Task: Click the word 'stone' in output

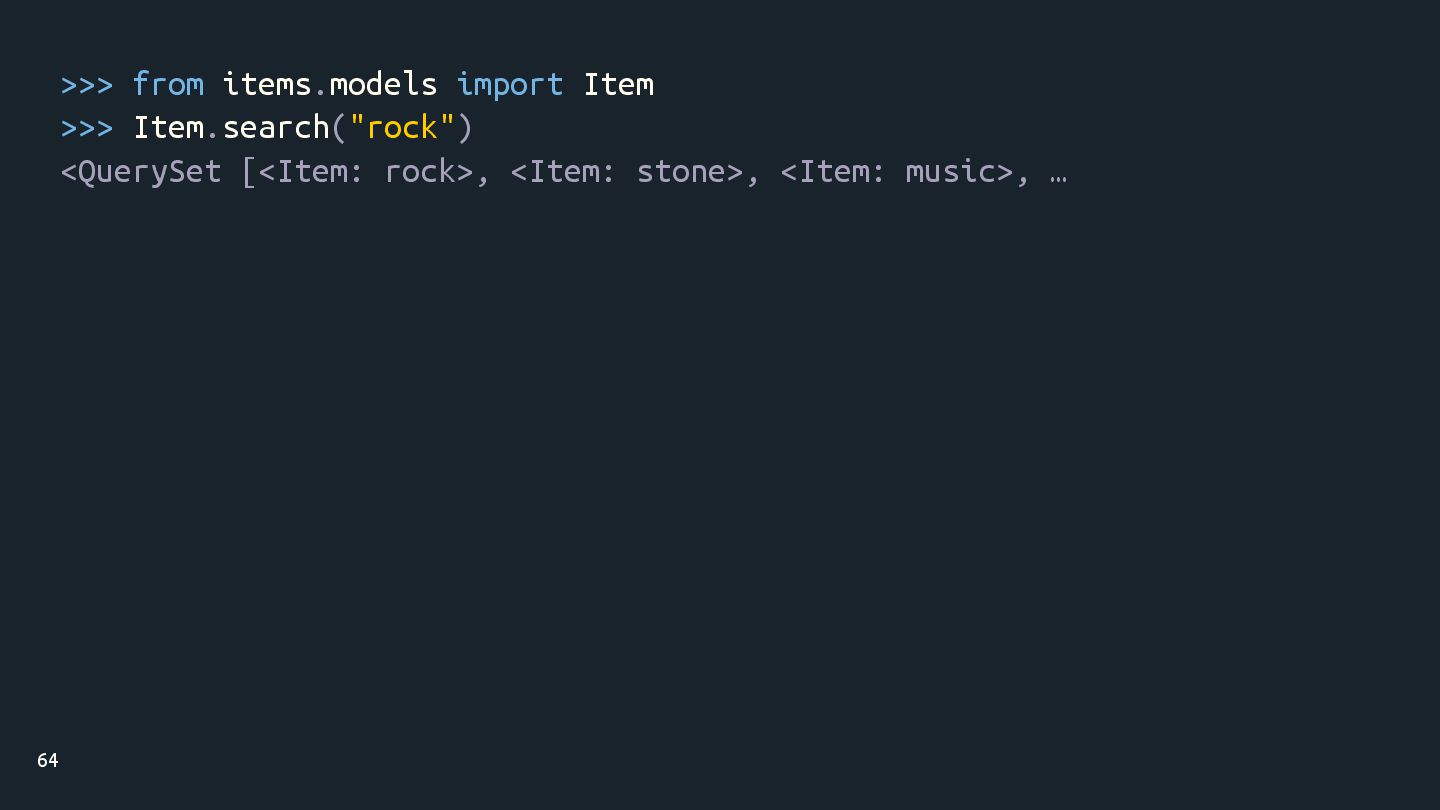Action: pyautogui.click(x=681, y=172)
